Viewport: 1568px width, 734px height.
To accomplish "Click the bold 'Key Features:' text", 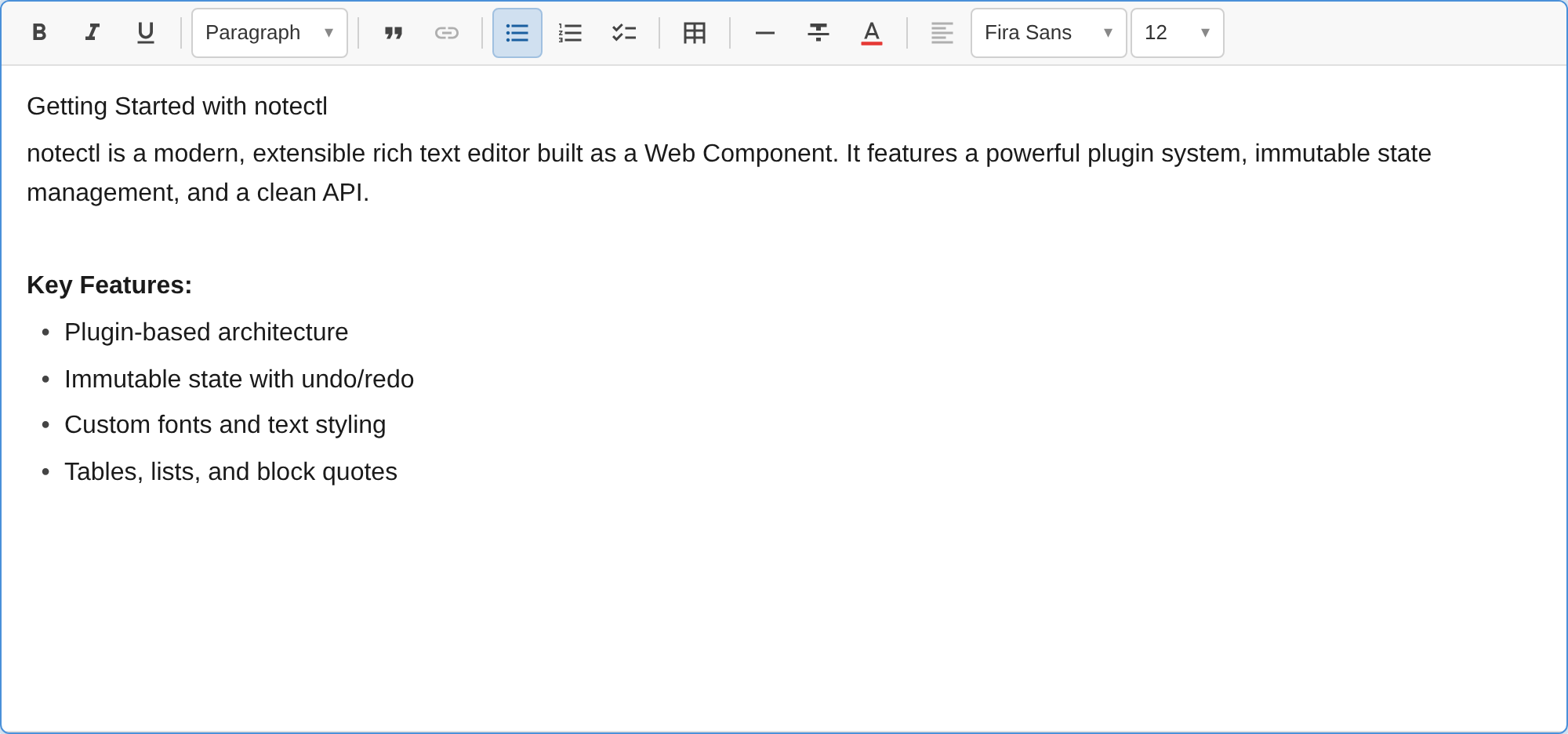I will point(109,285).
